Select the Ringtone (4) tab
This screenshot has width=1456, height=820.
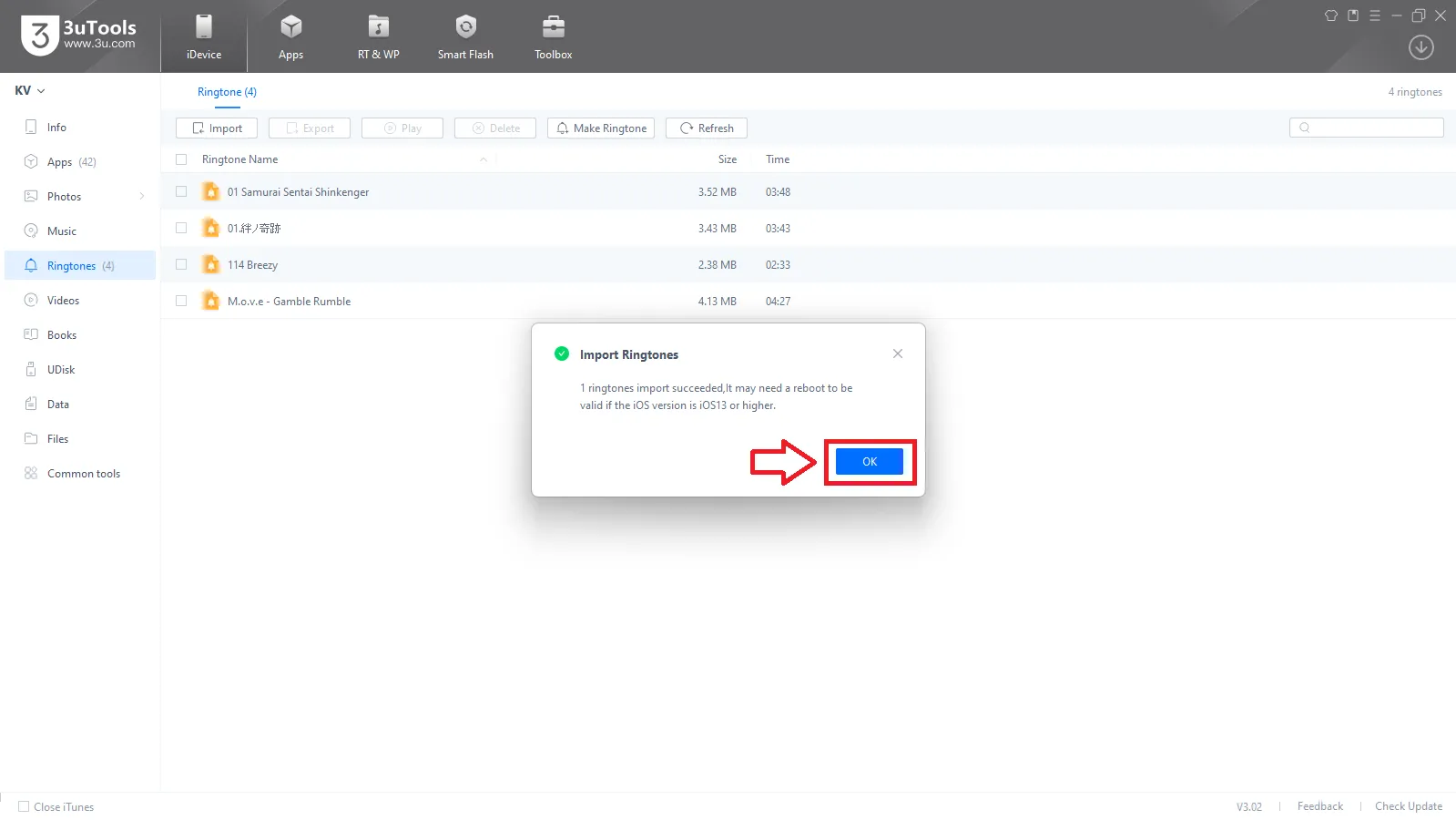(x=227, y=92)
